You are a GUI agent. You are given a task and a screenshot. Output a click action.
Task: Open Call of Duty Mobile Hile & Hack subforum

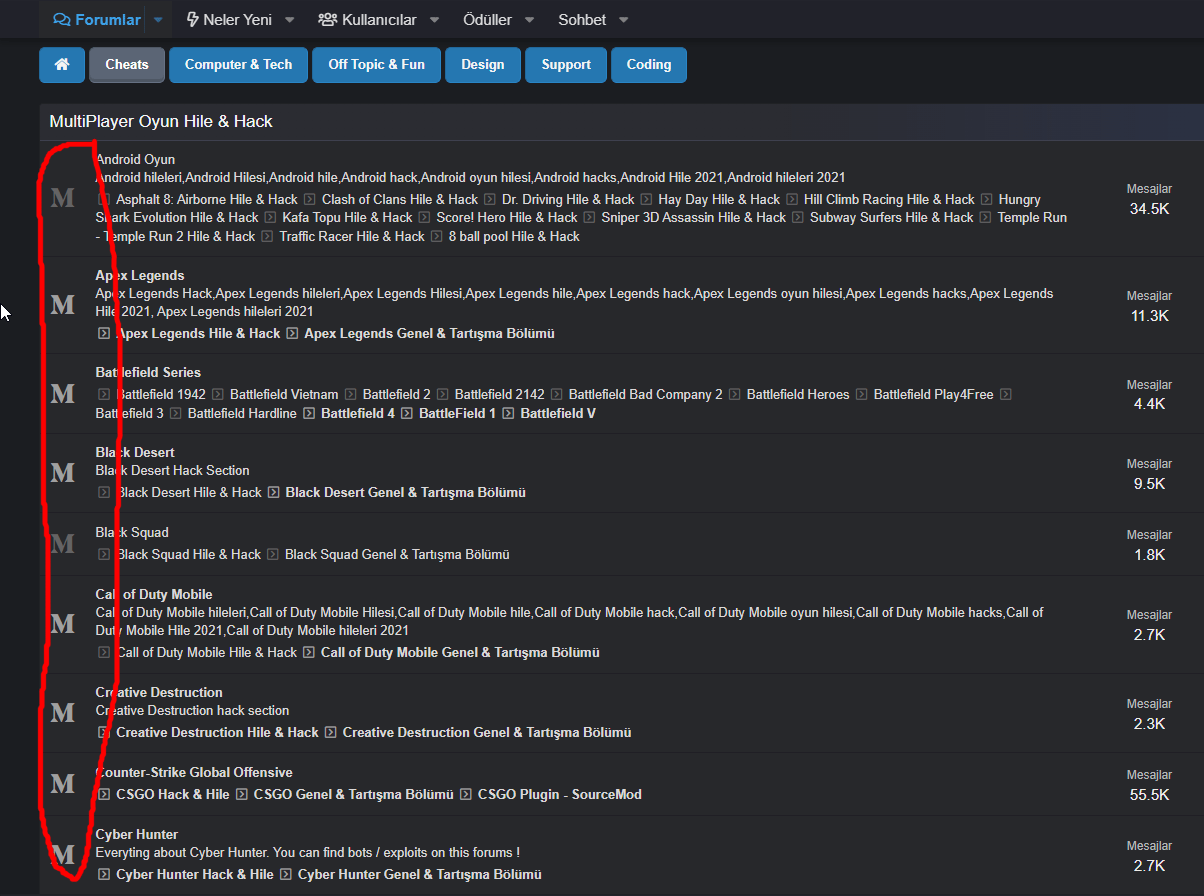pos(206,652)
